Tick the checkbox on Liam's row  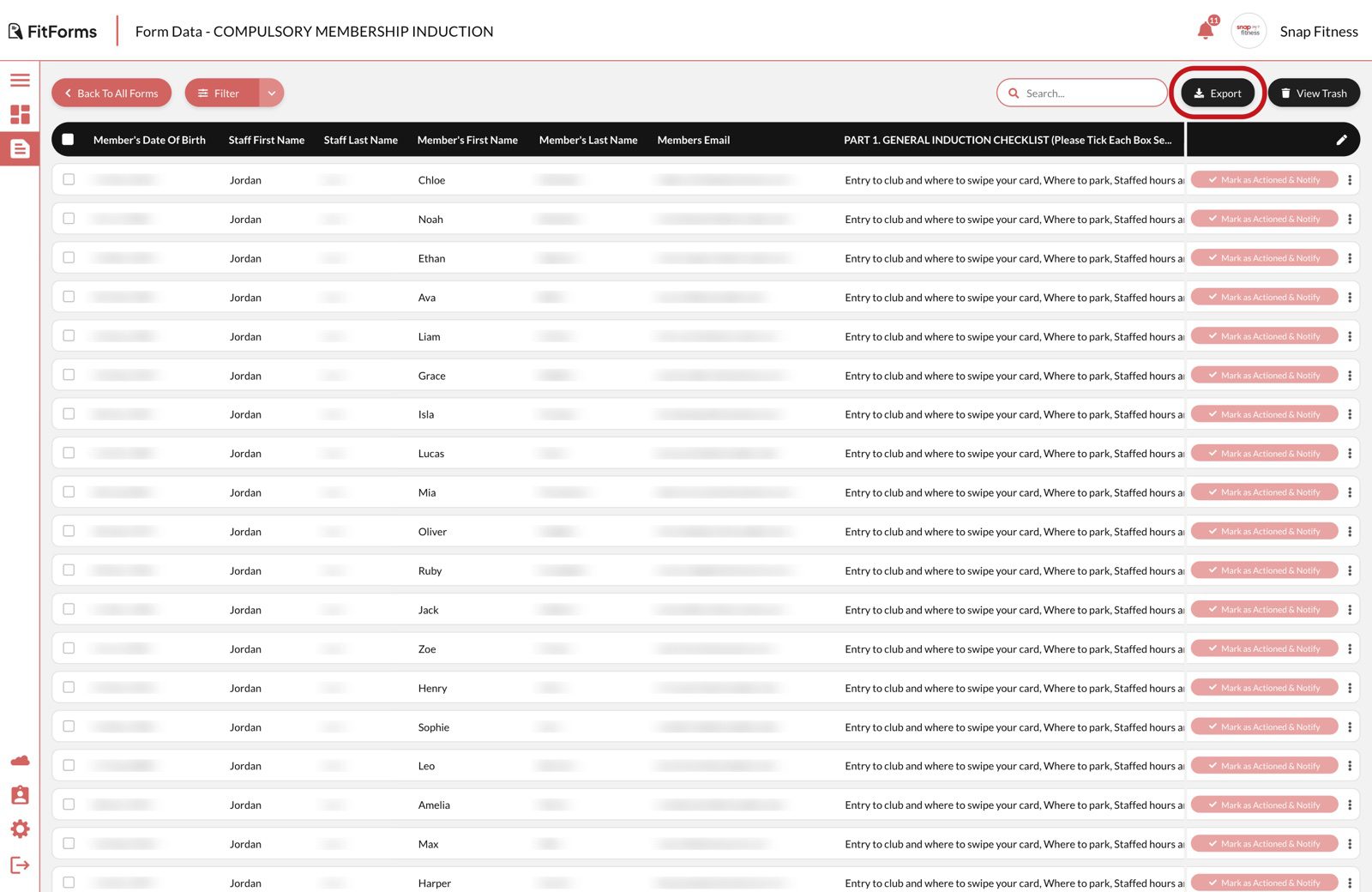[x=69, y=335]
